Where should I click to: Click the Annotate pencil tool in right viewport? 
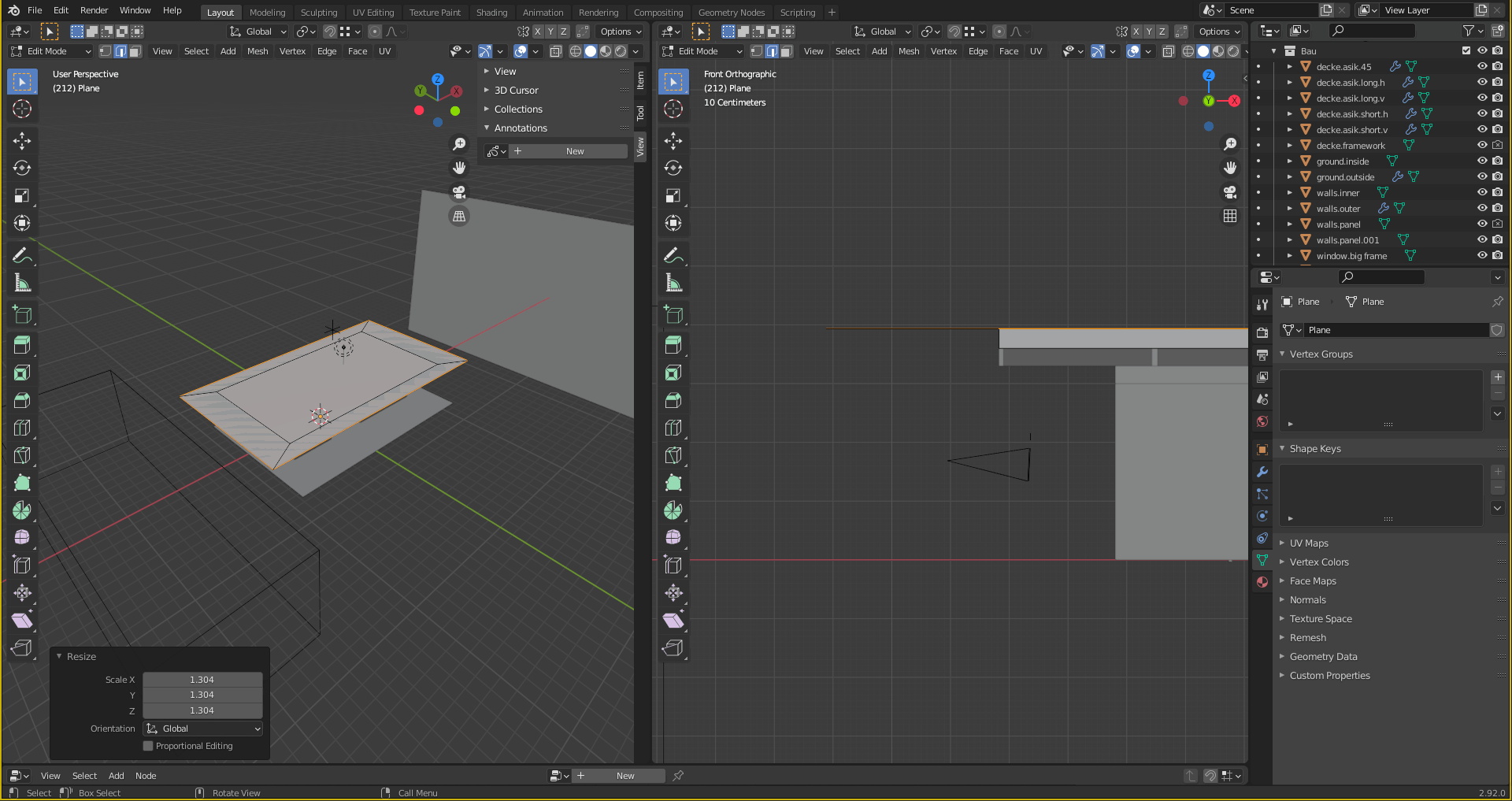point(673,255)
